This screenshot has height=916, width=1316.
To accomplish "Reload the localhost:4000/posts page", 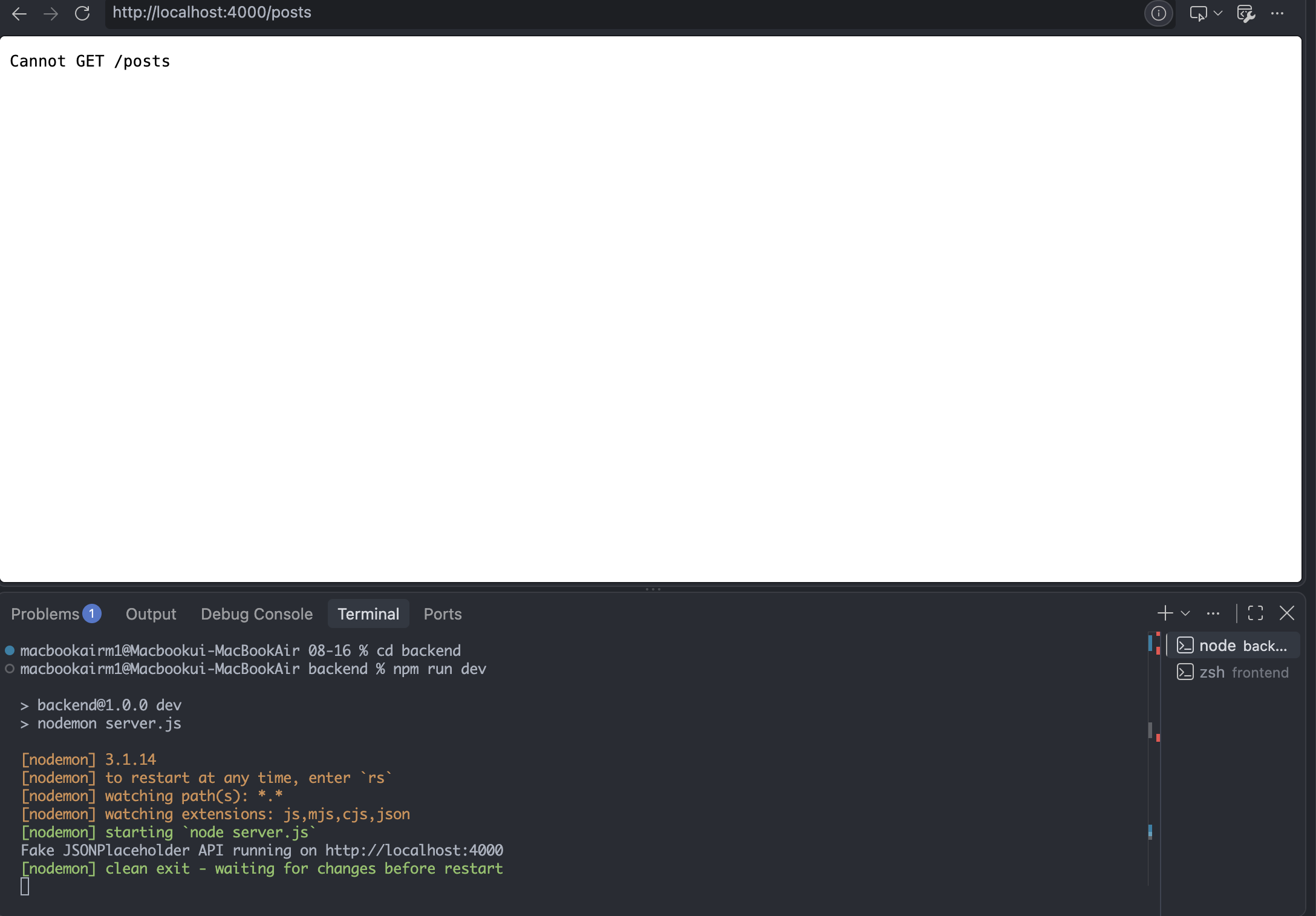I will tap(82, 13).
